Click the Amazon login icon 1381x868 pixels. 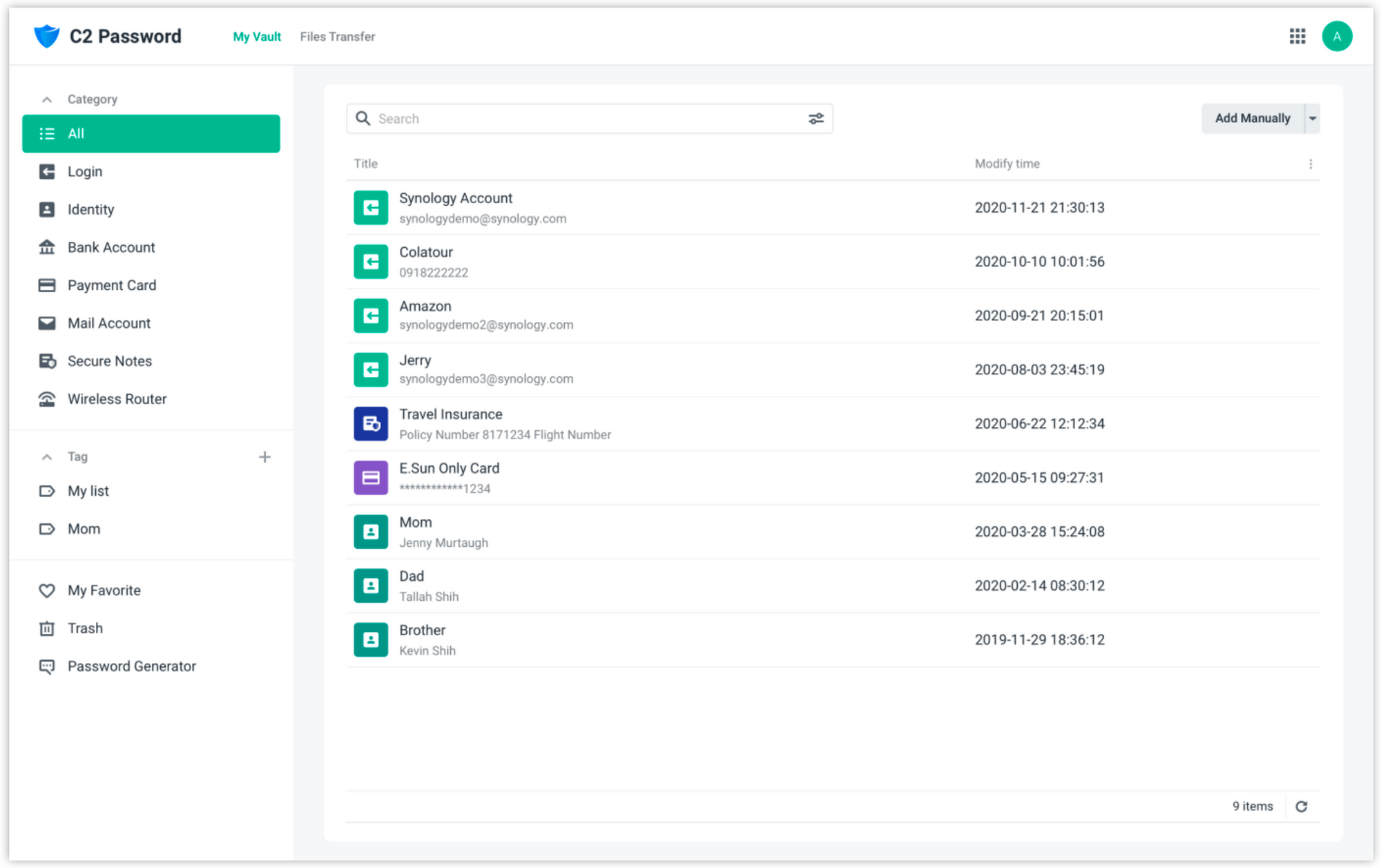coord(371,316)
